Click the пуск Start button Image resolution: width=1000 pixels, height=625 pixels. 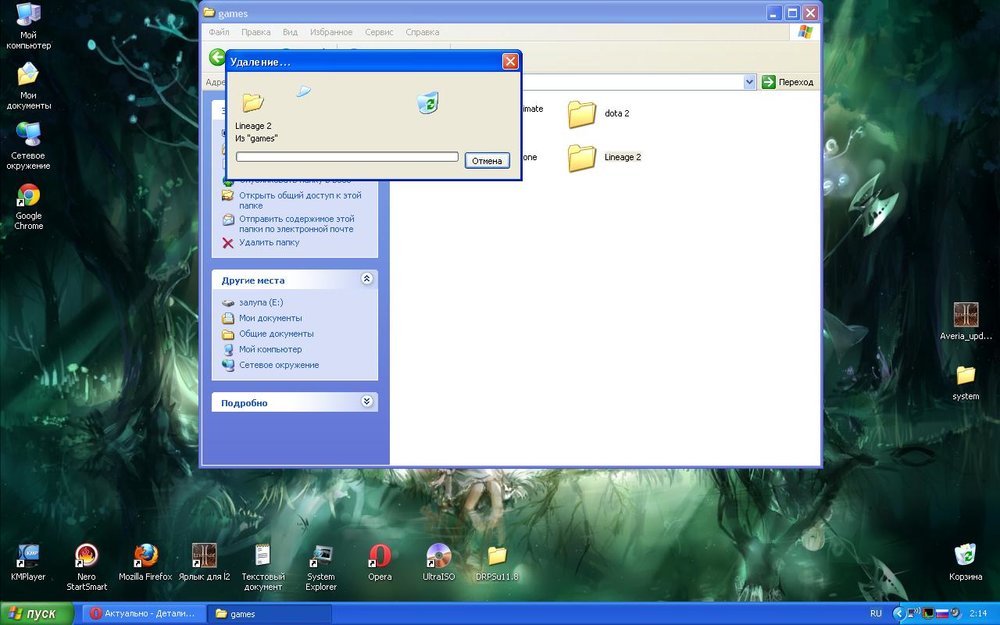pos(36,613)
